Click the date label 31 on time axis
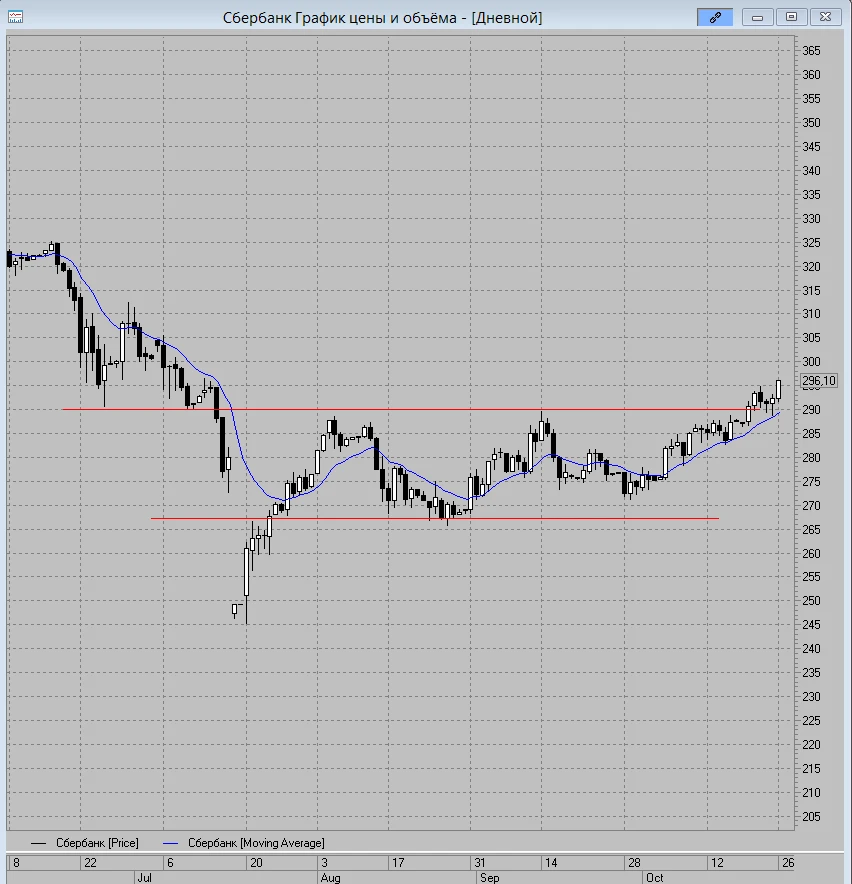 pos(480,863)
